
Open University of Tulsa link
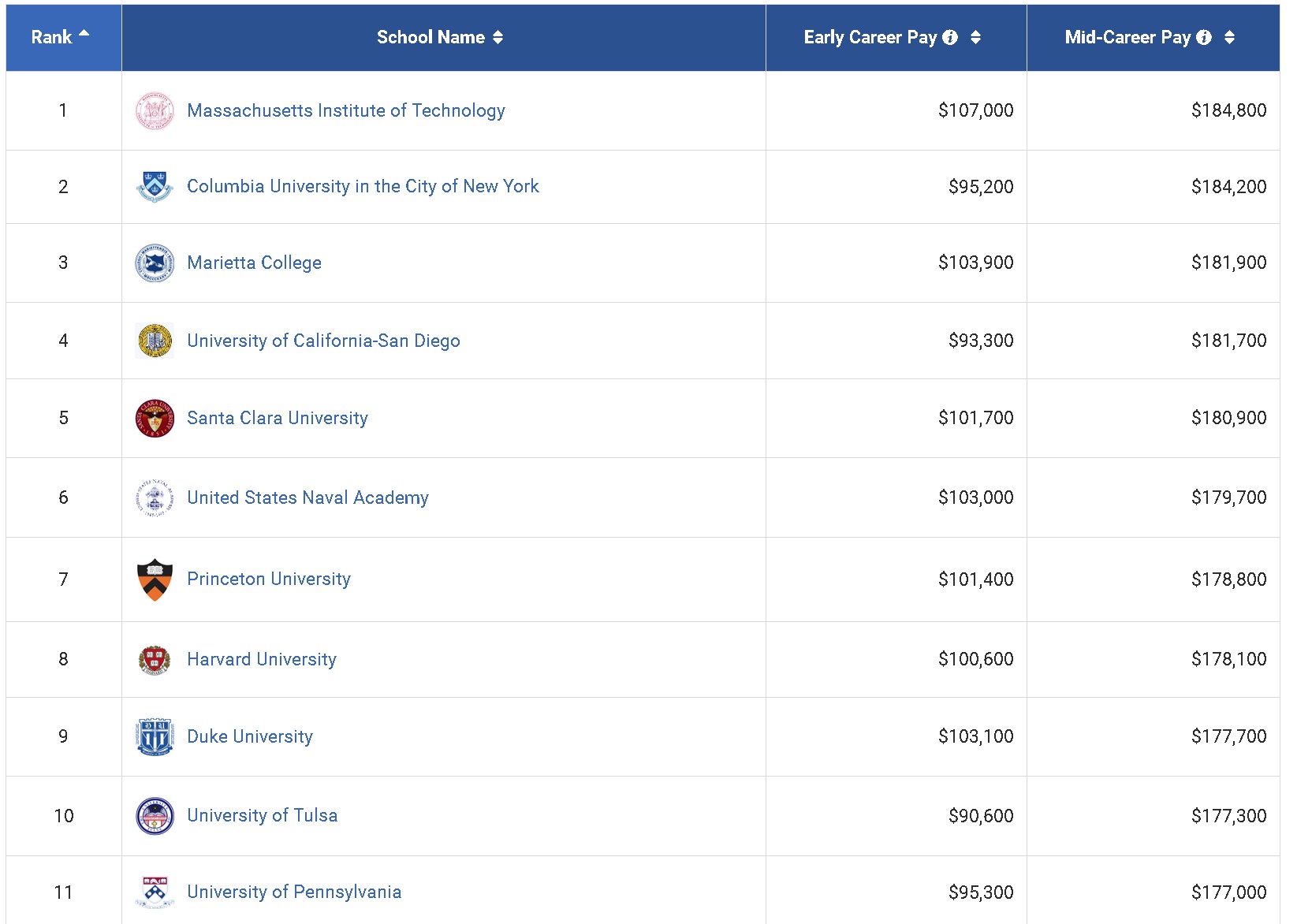(263, 815)
